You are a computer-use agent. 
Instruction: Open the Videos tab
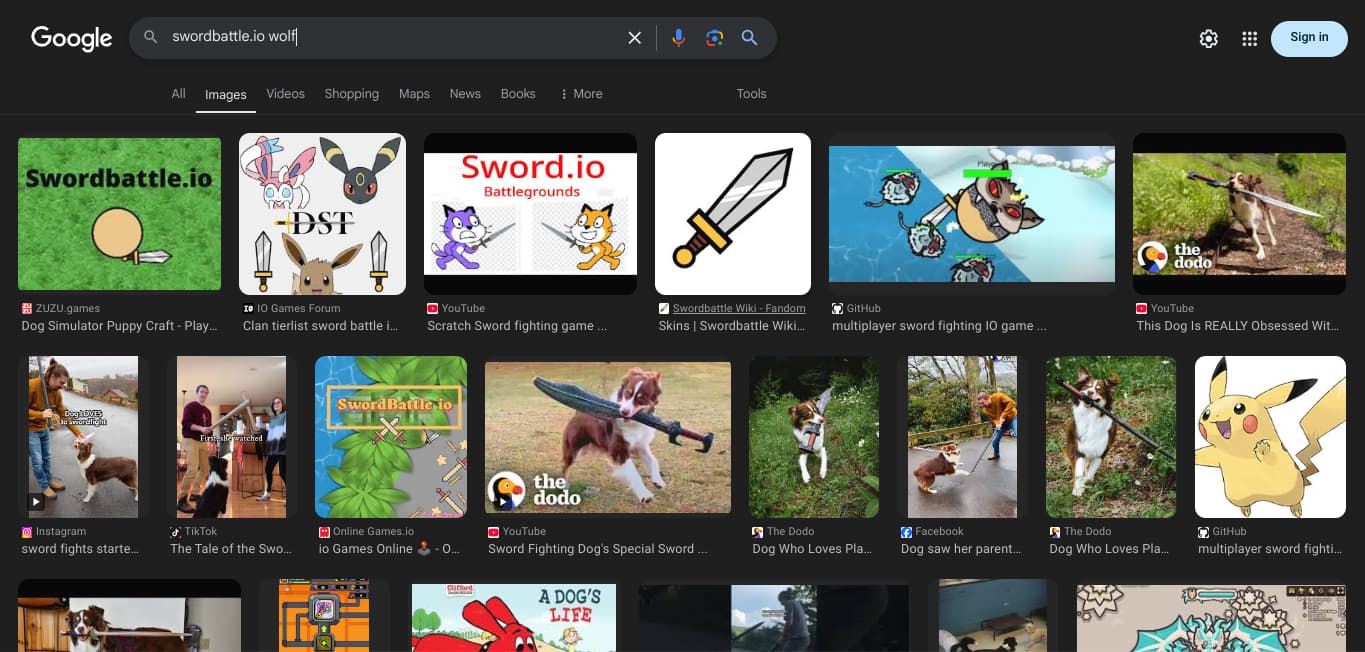(x=285, y=94)
